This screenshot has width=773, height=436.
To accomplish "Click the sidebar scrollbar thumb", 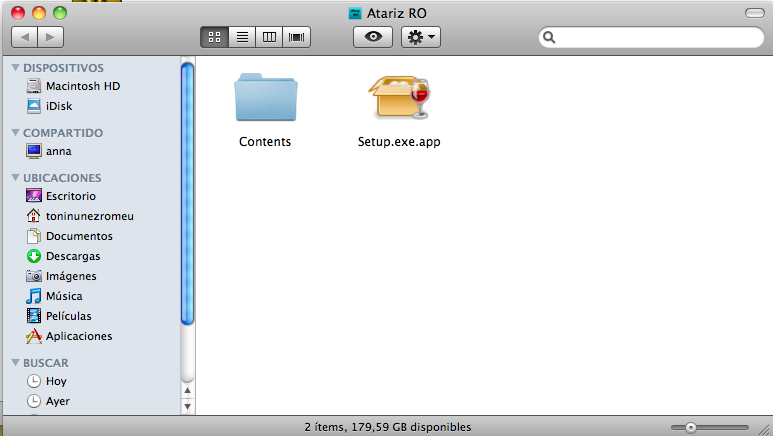I will [x=187, y=194].
